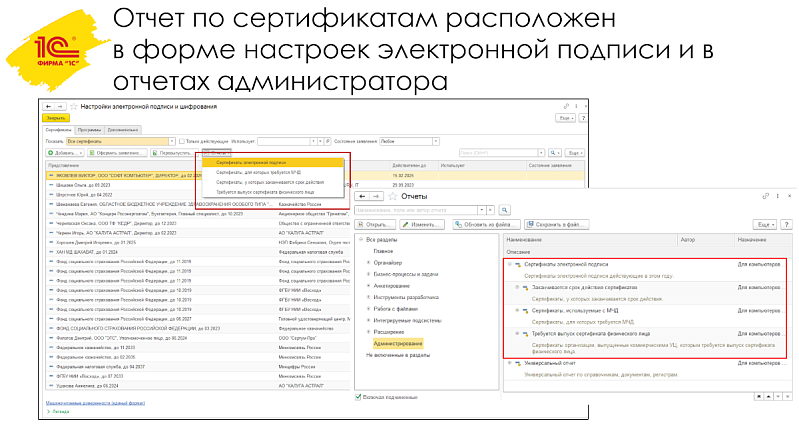This screenshot has width=799, height=425.
Task: Jump to the last row with the list navigation button
Action: (788, 396)
